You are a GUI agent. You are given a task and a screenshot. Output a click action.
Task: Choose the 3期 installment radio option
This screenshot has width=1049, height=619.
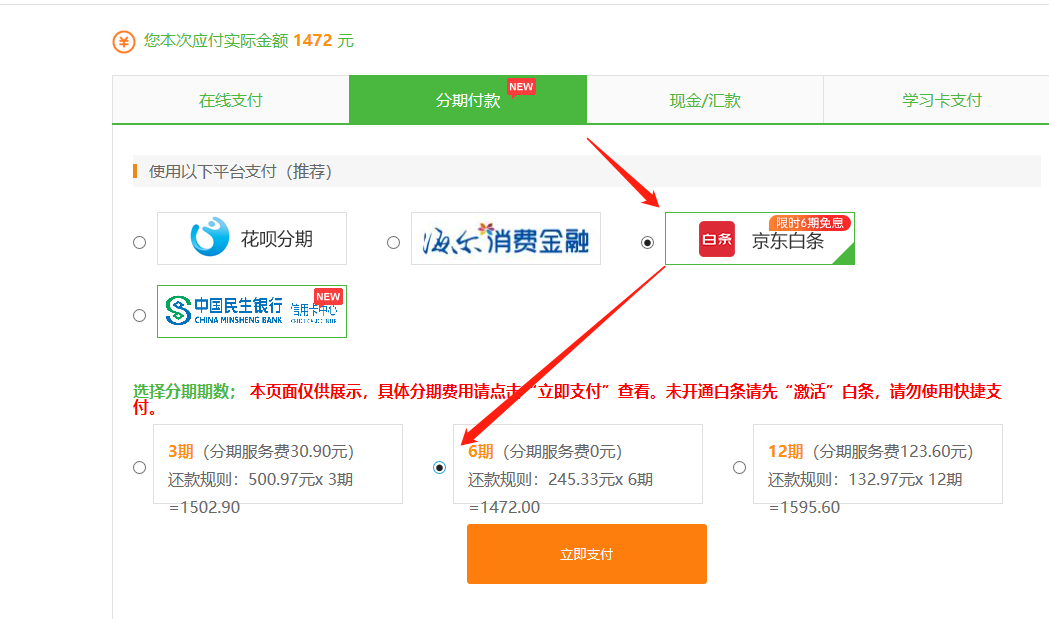click(139, 467)
